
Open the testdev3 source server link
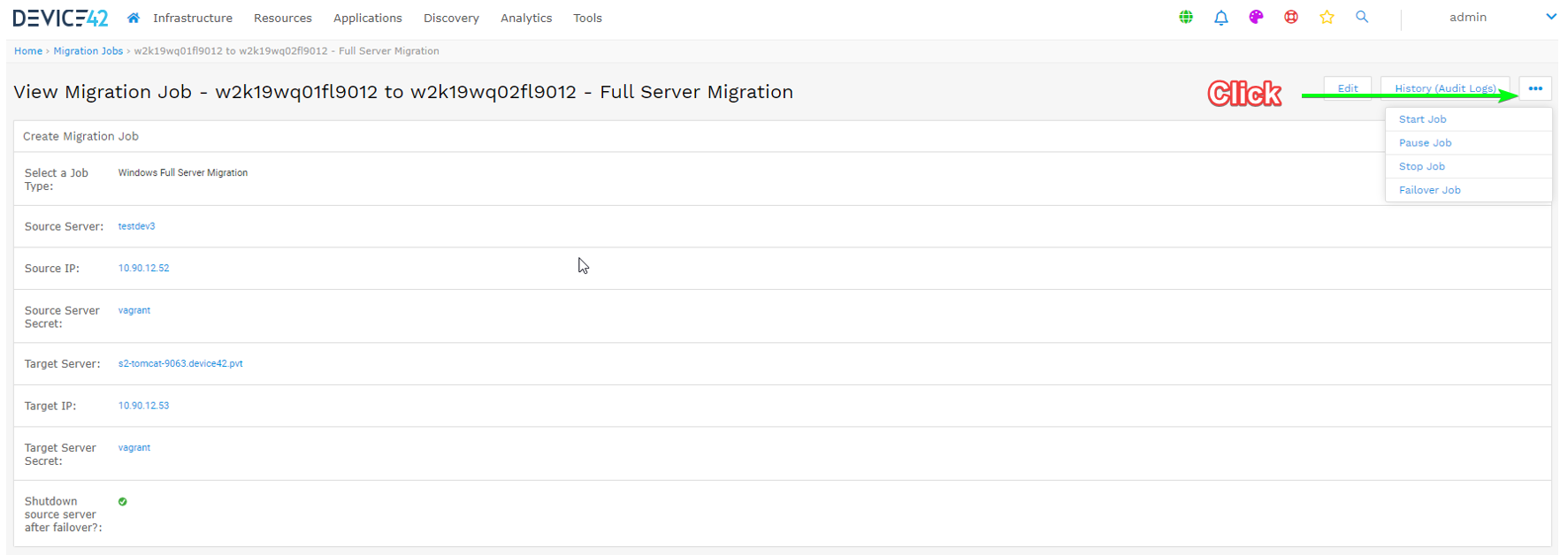(x=136, y=226)
